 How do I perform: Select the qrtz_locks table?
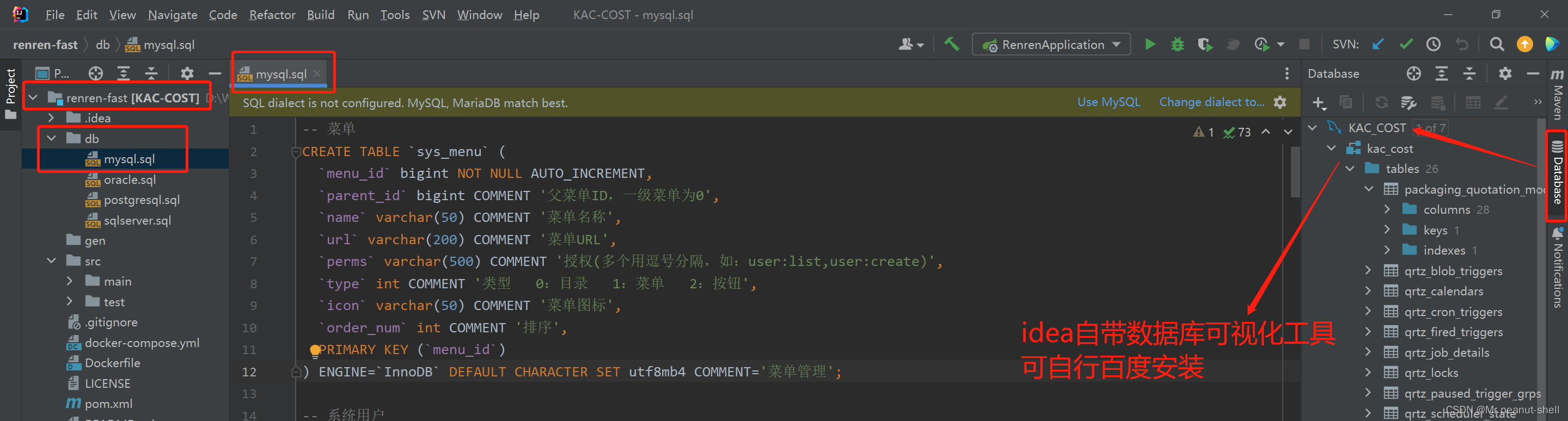pyautogui.click(x=1431, y=373)
